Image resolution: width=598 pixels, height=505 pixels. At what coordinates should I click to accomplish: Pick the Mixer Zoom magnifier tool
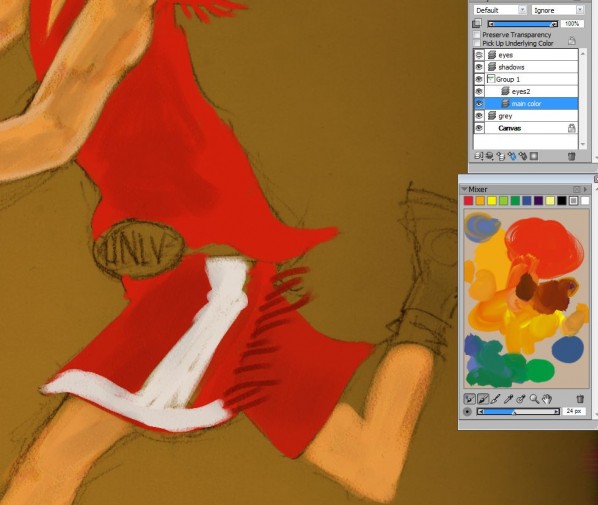(x=534, y=399)
